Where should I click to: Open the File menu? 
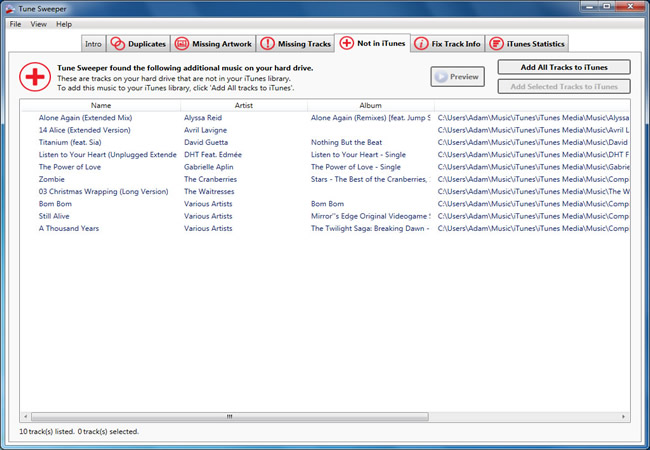(15, 24)
